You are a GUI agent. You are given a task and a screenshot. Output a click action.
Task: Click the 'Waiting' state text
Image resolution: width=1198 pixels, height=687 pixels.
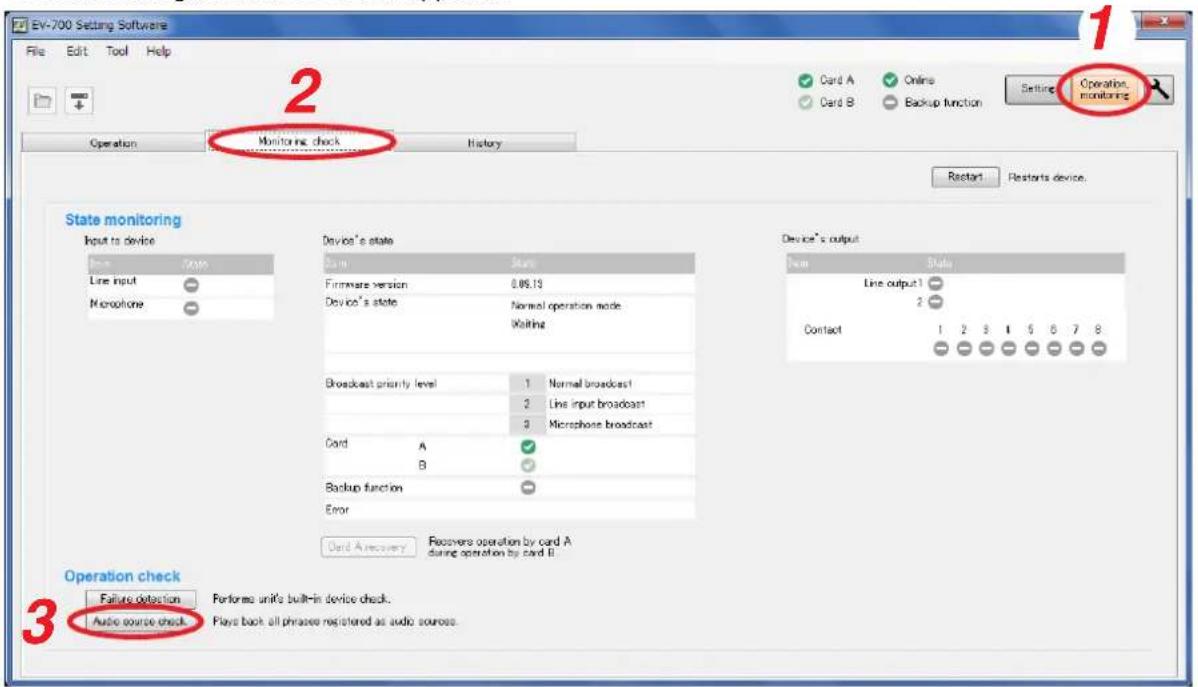tap(528, 324)
